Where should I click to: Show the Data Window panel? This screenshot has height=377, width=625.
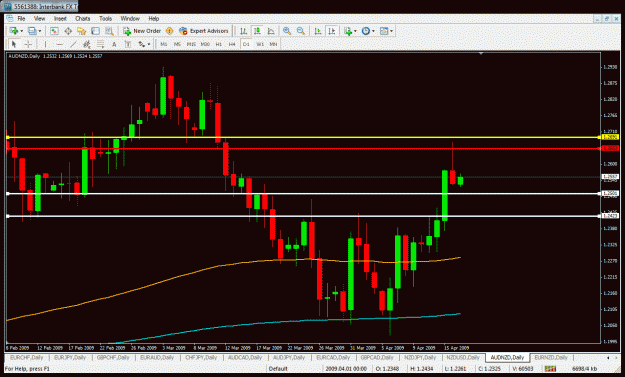tap(68, 31)
